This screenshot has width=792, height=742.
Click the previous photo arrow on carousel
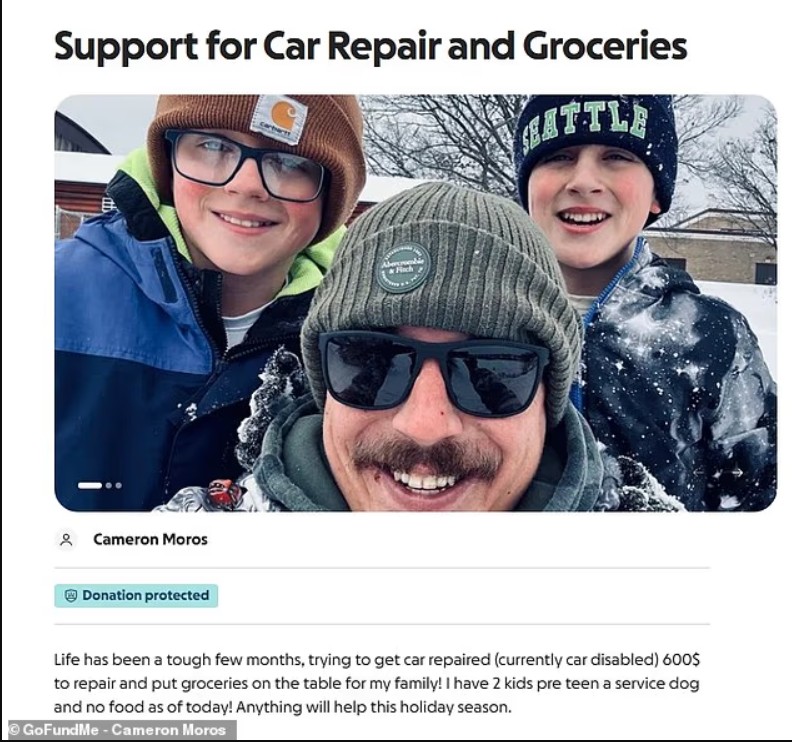701,472
